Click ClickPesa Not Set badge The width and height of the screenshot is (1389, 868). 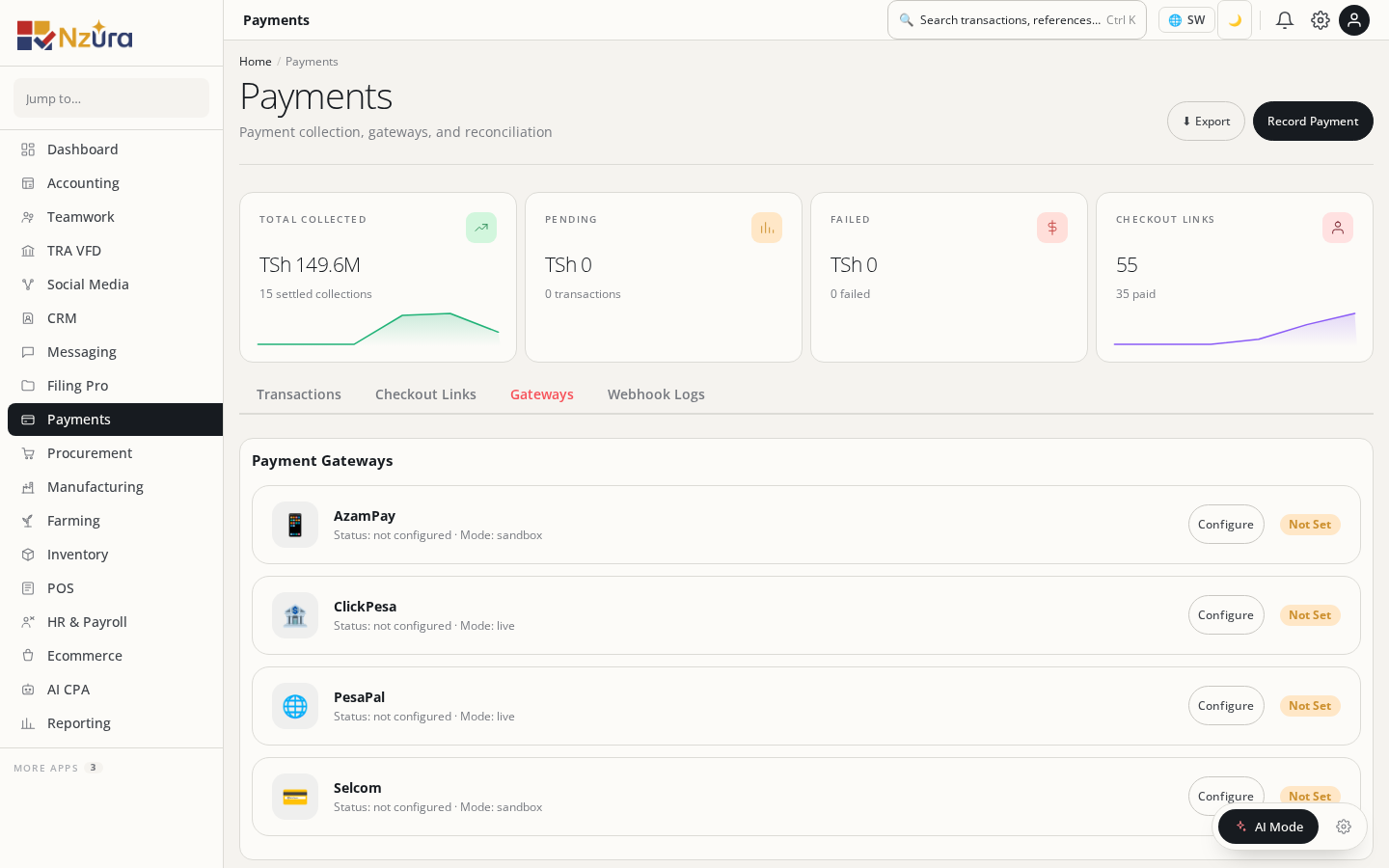(x=1310, y=615)
